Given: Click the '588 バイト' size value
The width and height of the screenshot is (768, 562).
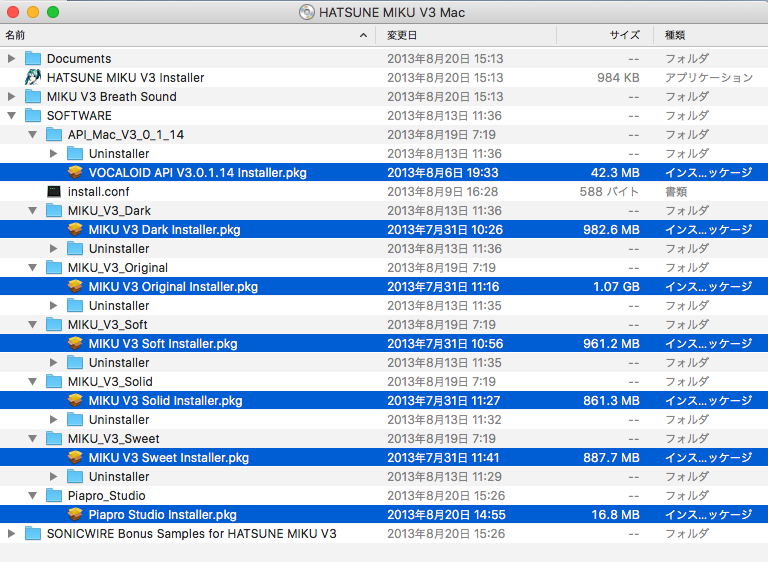Looking at the screenshot, I should tap(609, 192).
